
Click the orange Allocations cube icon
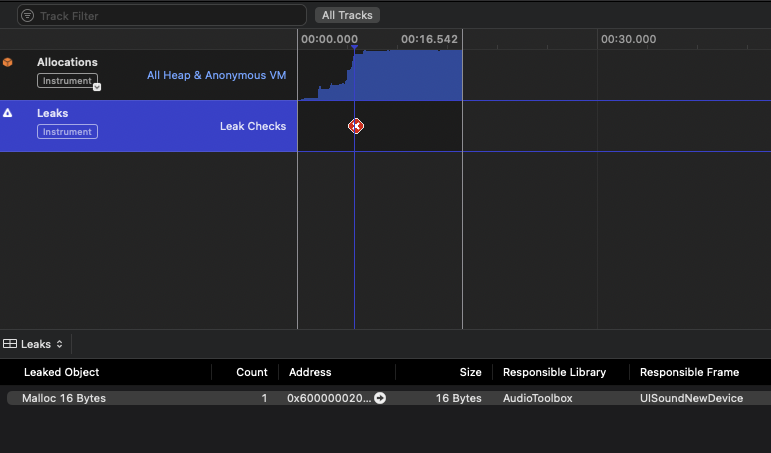[7, 62]
